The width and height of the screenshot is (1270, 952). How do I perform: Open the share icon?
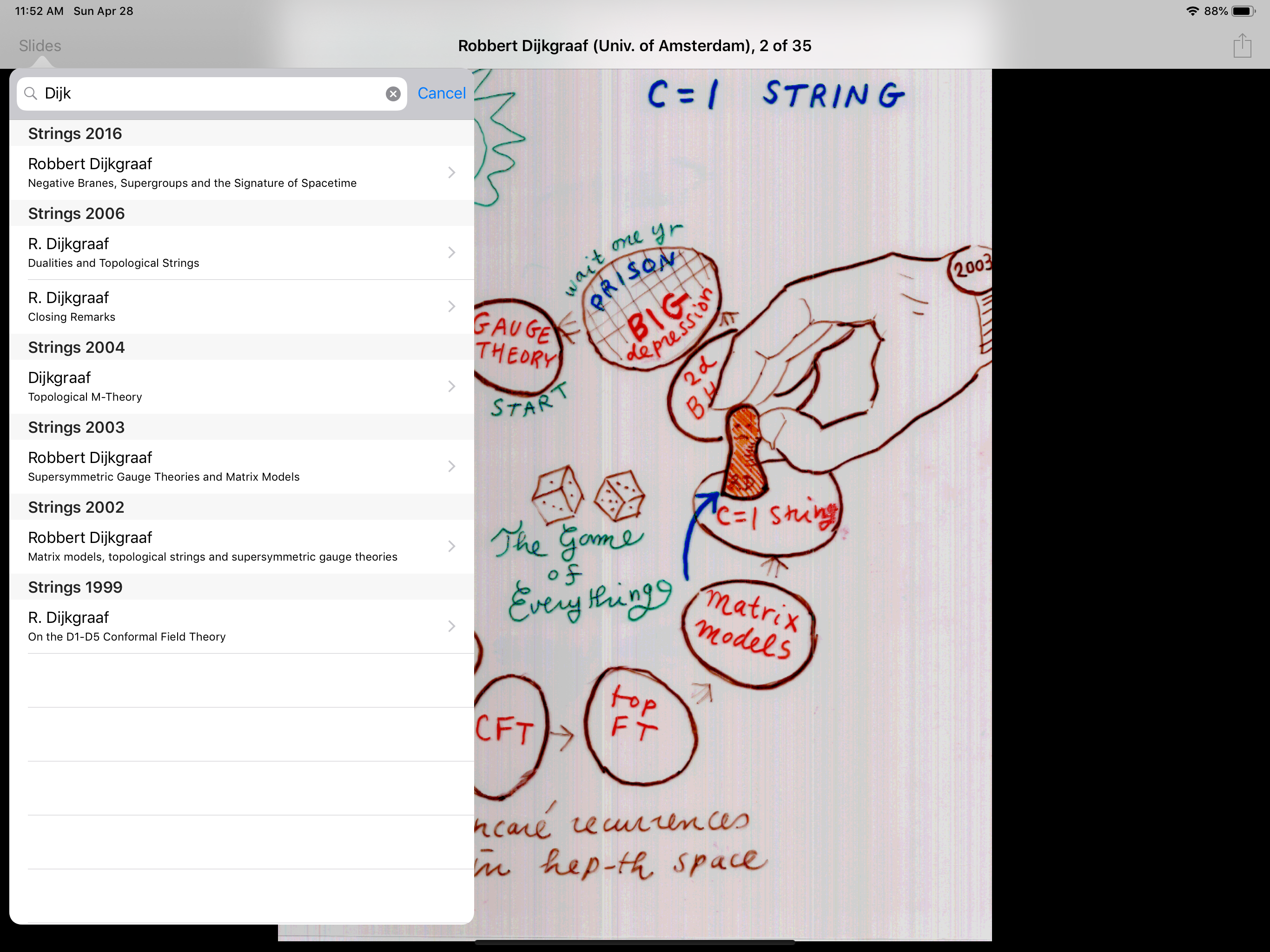click(x=1242, y=46)
